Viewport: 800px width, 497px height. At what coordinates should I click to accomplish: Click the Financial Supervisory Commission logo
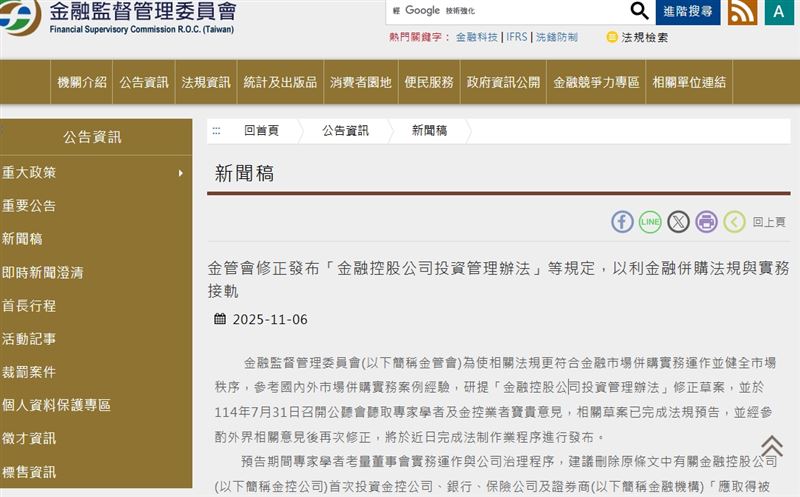tap(19, 16)
